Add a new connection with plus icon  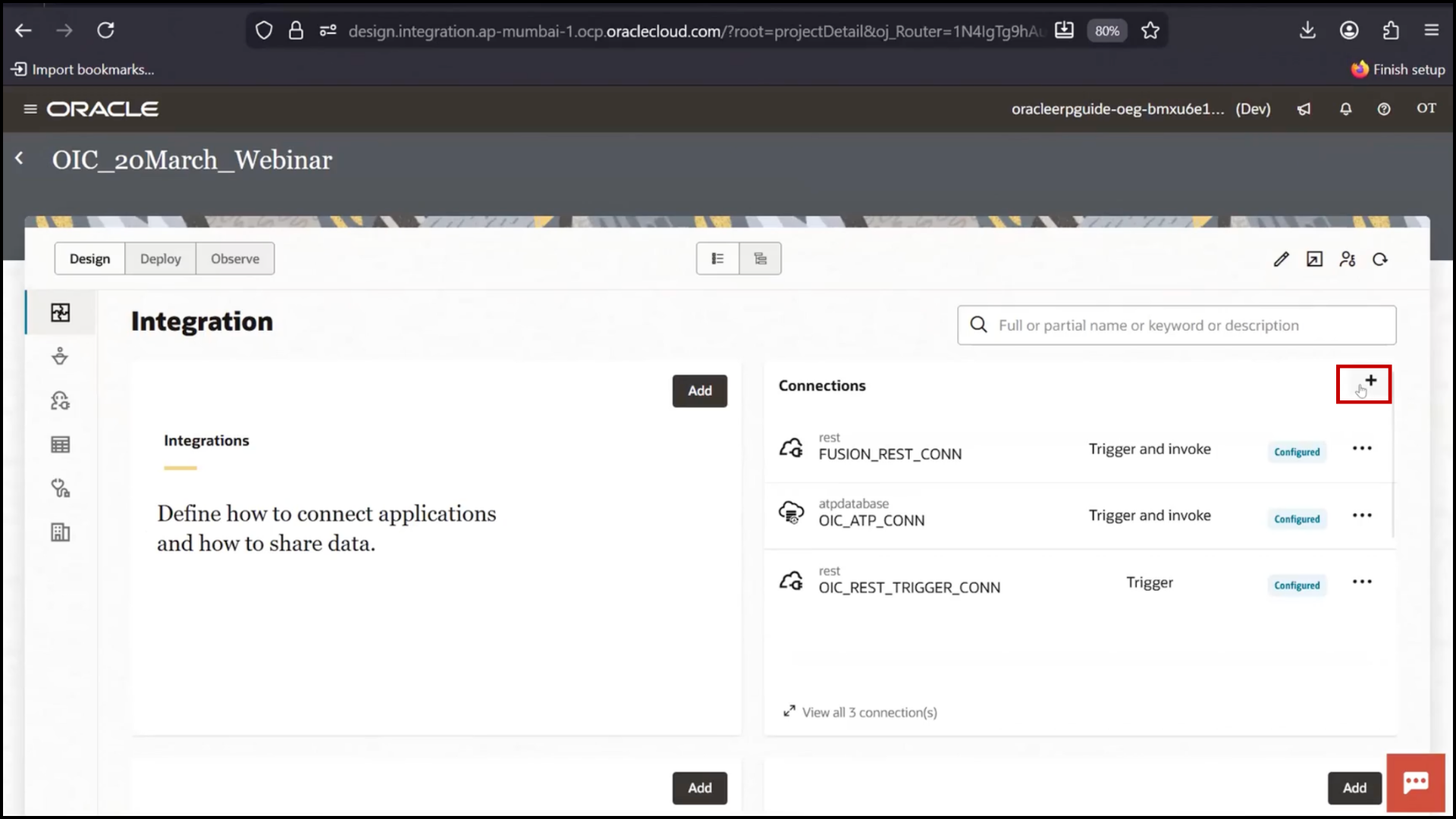coord(1370,381)
